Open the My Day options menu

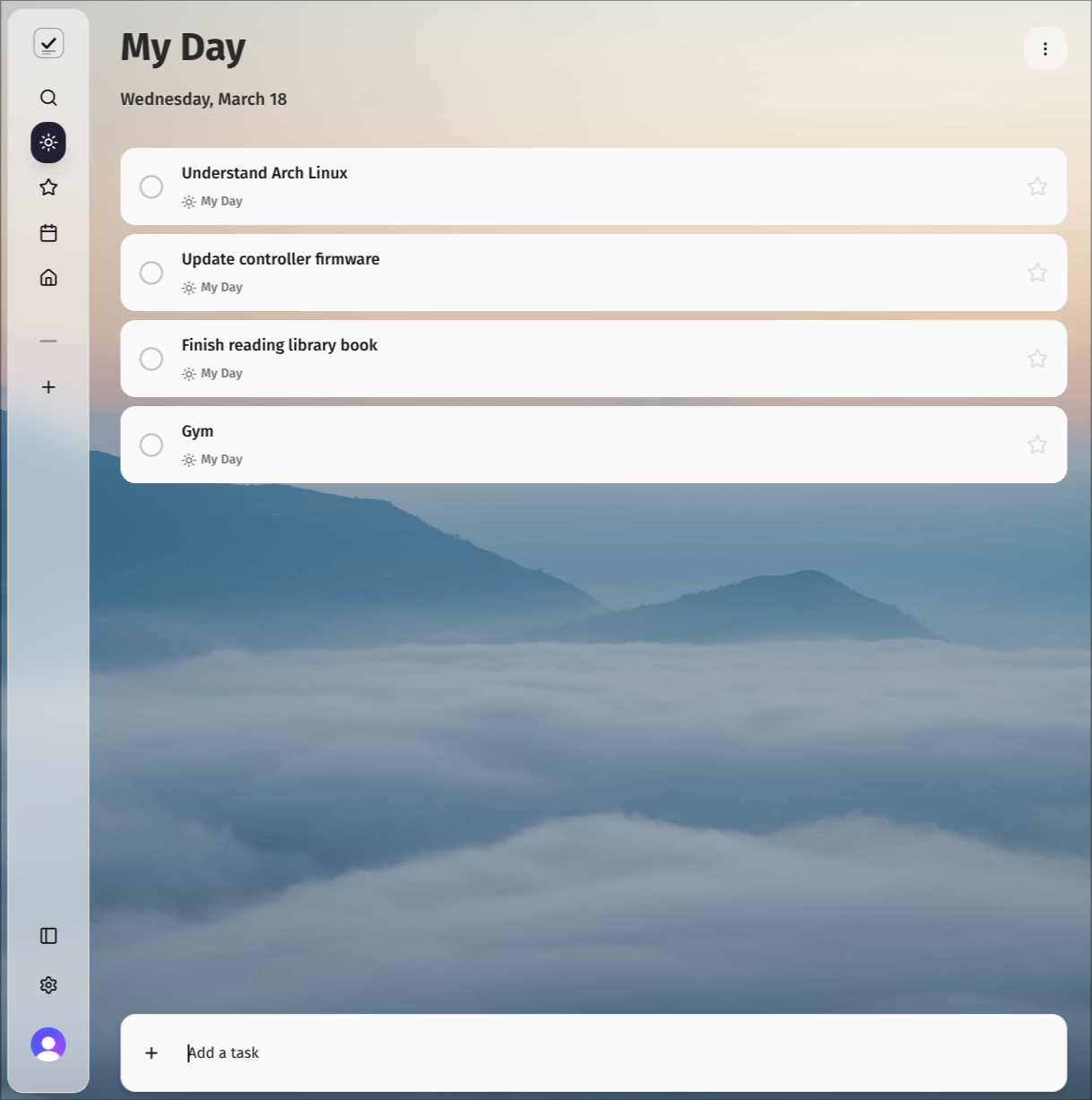1045,48
